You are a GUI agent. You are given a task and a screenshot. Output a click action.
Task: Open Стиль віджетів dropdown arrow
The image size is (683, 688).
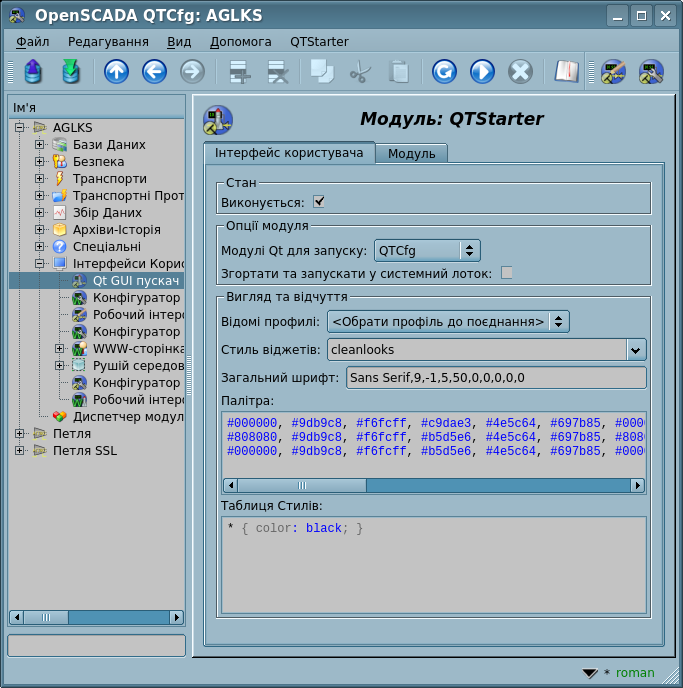636,350
